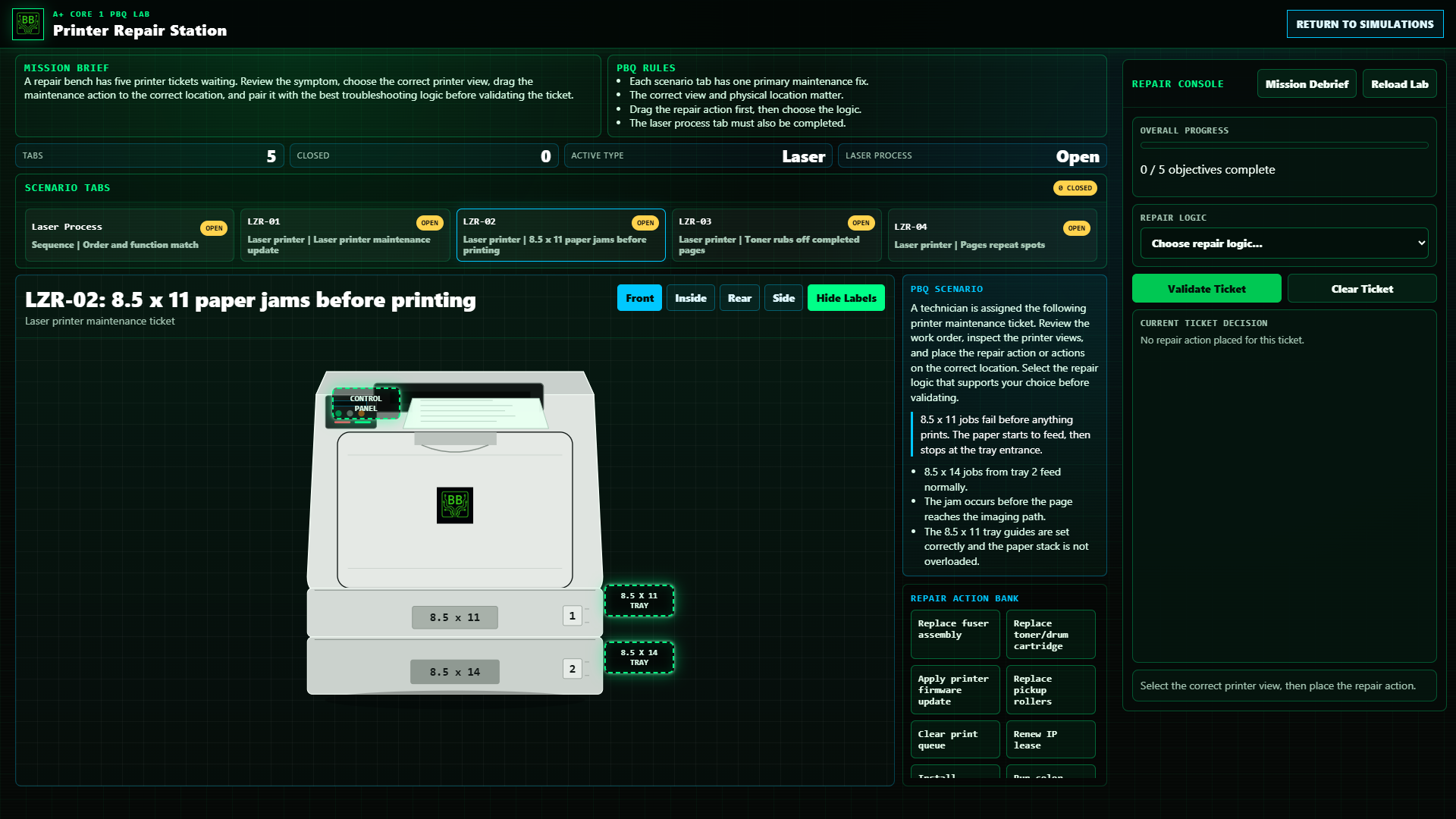Click Clear Ticket
Screen dimensions: 1456x819
tap(1362, 289)
